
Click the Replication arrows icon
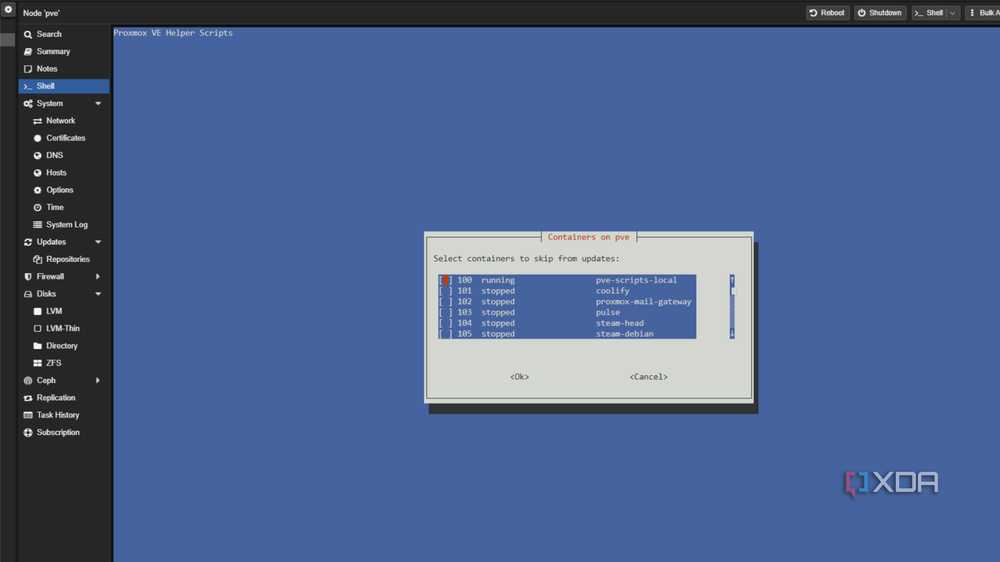[x=28, y=398]
